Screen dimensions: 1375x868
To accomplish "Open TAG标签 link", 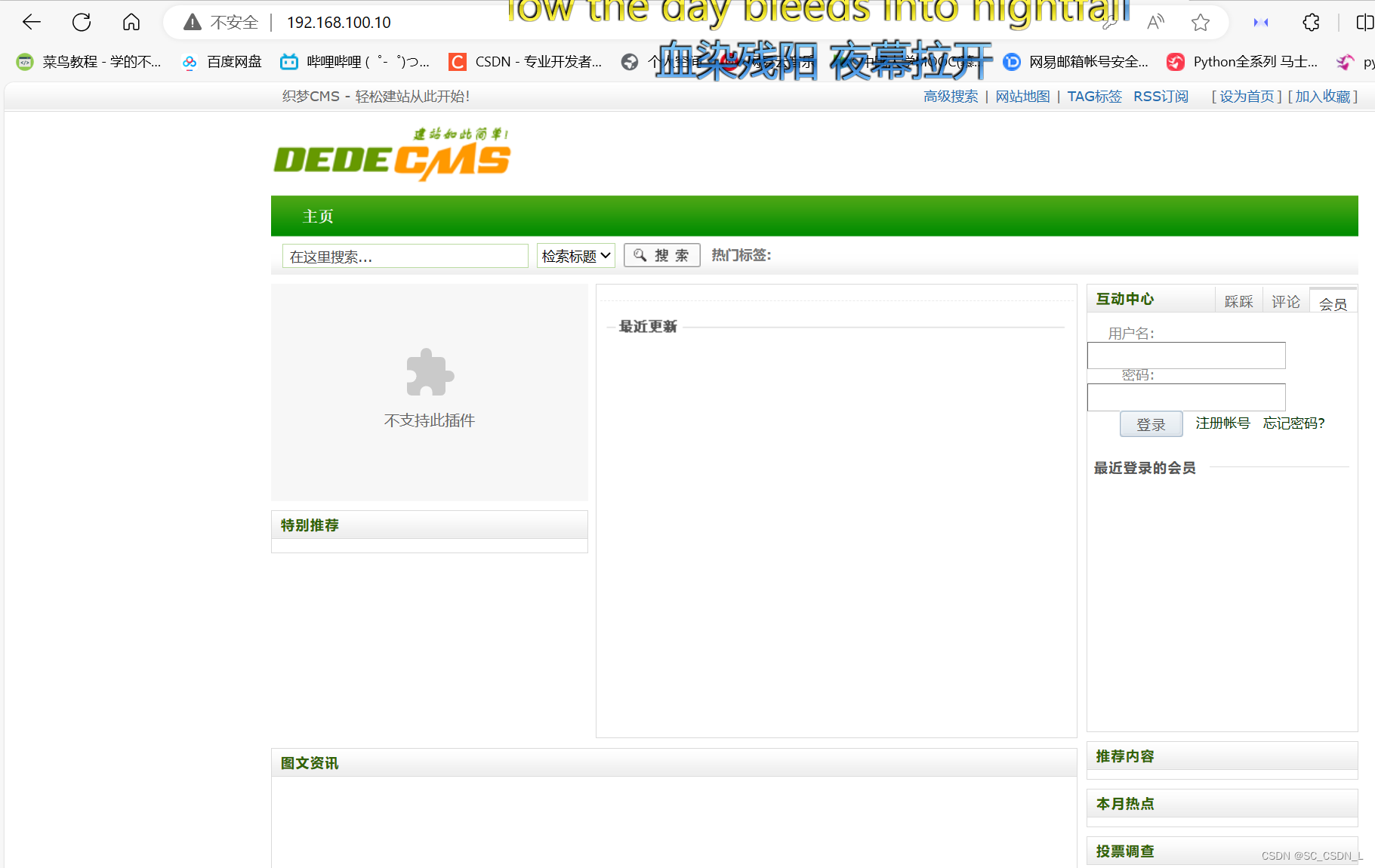I will click(x=1094, y=97).
